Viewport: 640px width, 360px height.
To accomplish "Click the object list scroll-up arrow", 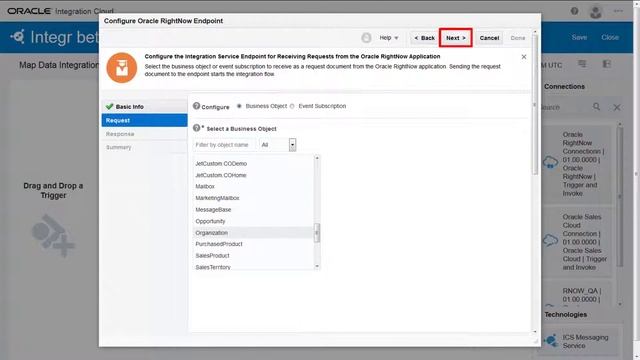I will [x=317, y=158].
